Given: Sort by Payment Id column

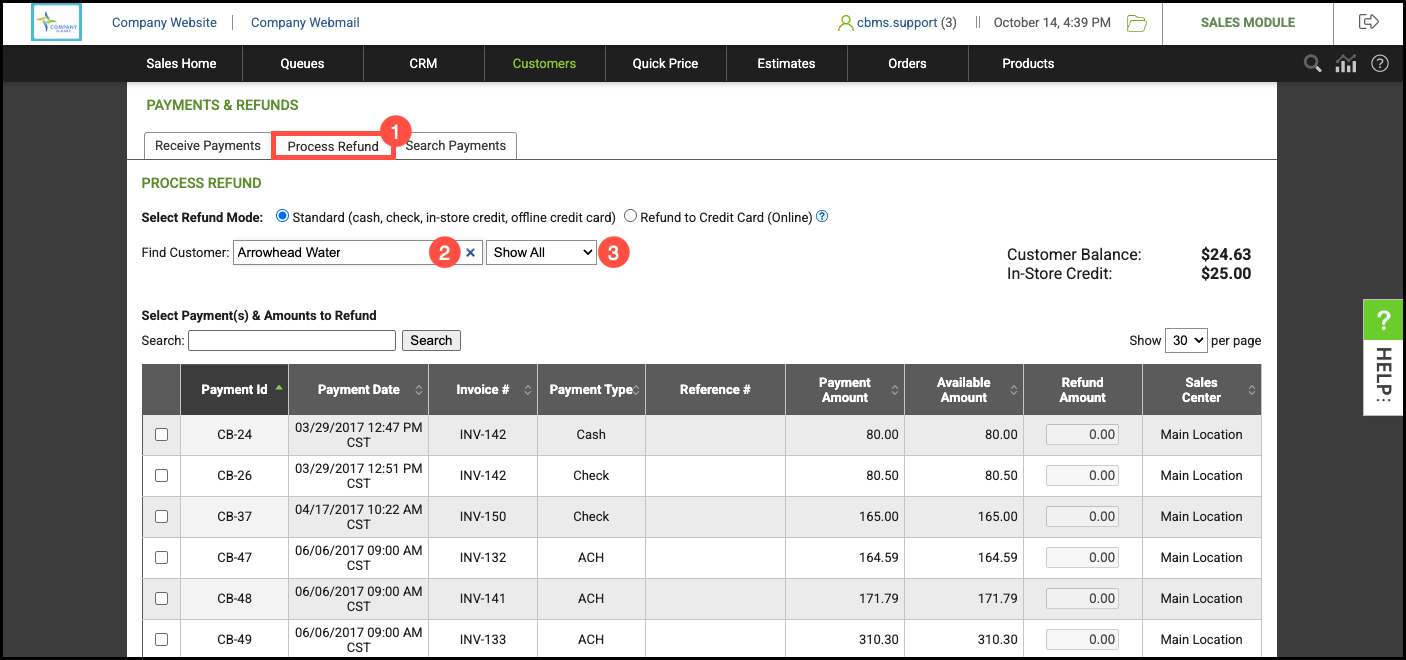Looking at the screenshot, I should point(234,390).
